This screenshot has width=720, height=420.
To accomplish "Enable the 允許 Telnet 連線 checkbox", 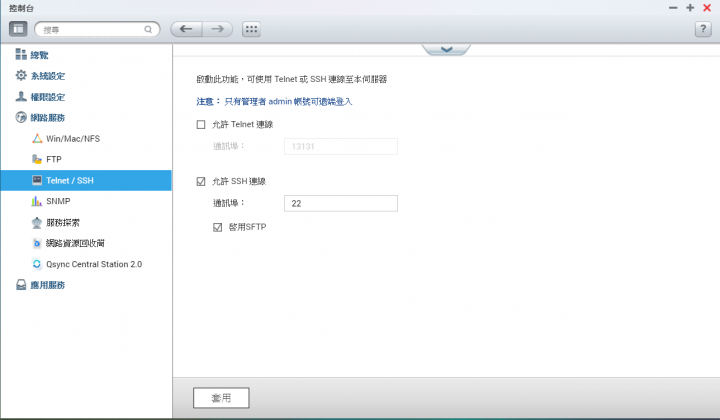I will coord(201,124).
